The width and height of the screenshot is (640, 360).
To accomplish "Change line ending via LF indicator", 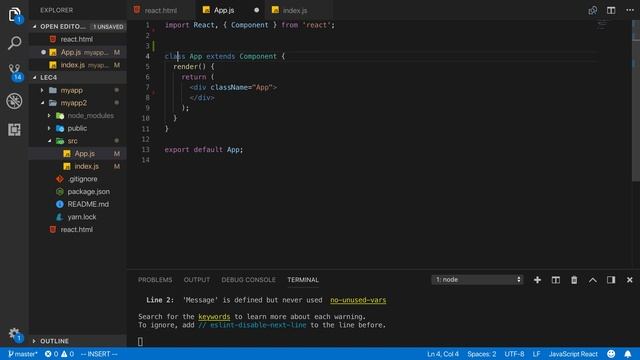I will pyautogui.click(x=536, y=354).
